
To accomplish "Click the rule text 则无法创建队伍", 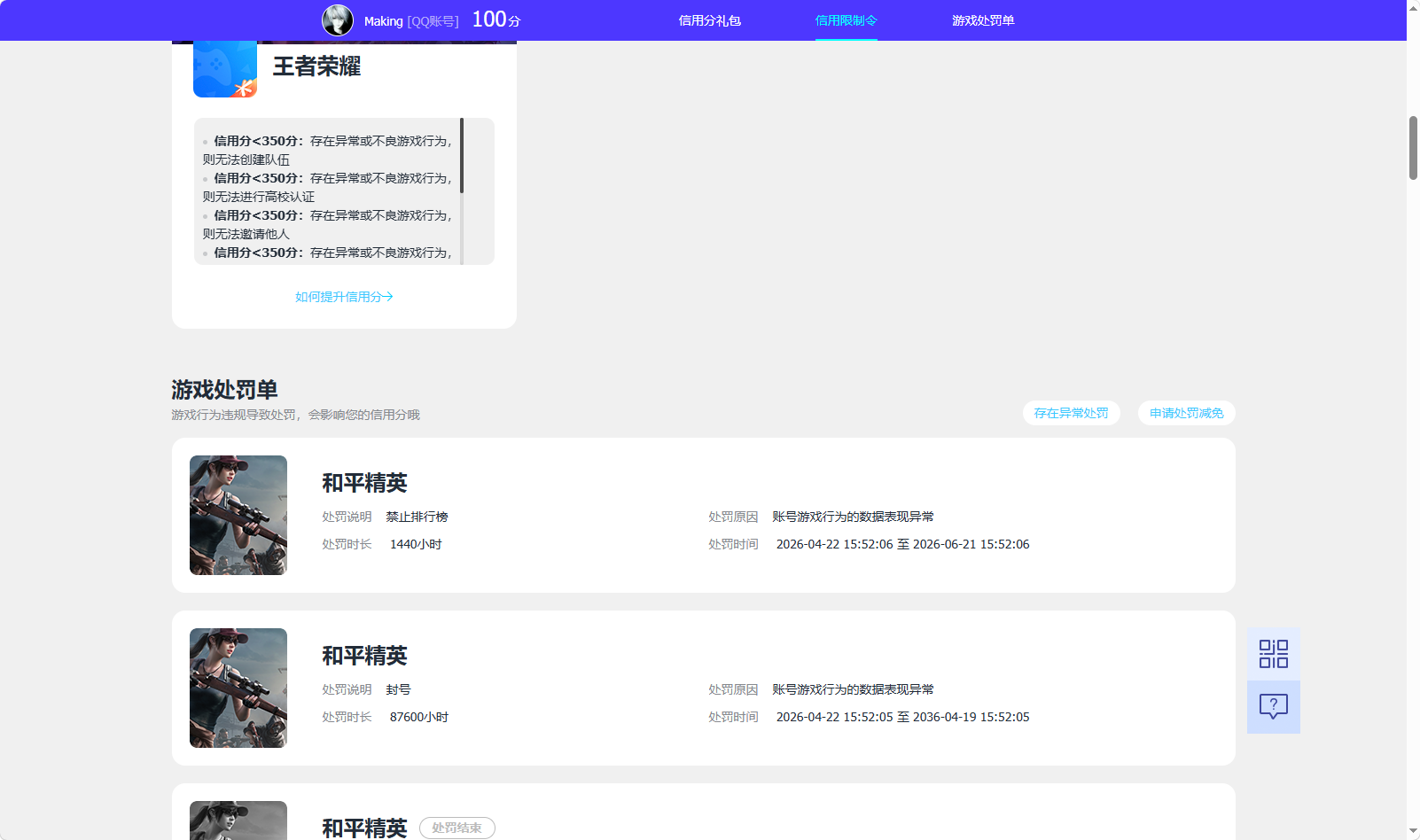I will pos(246,159).
